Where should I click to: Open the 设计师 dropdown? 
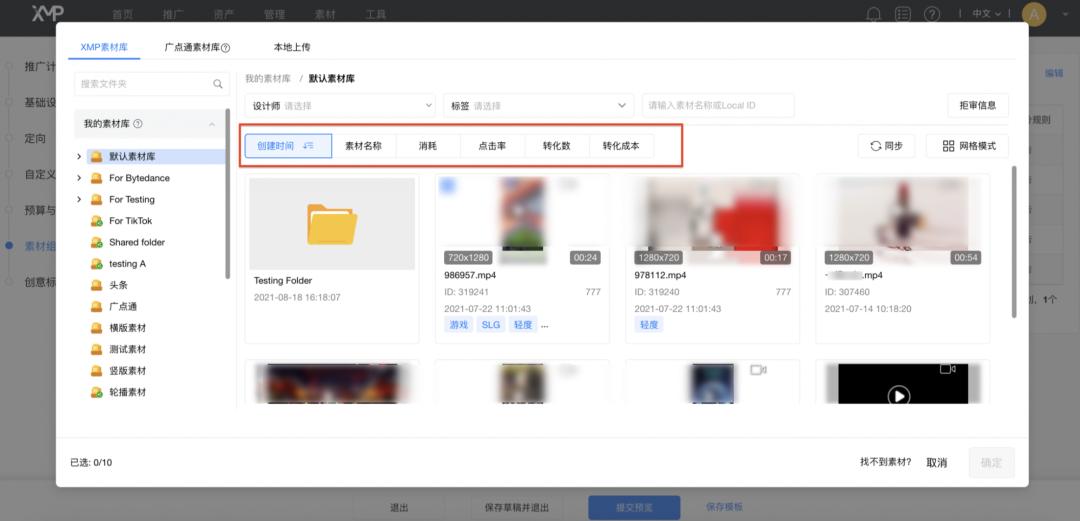point(340,106)
